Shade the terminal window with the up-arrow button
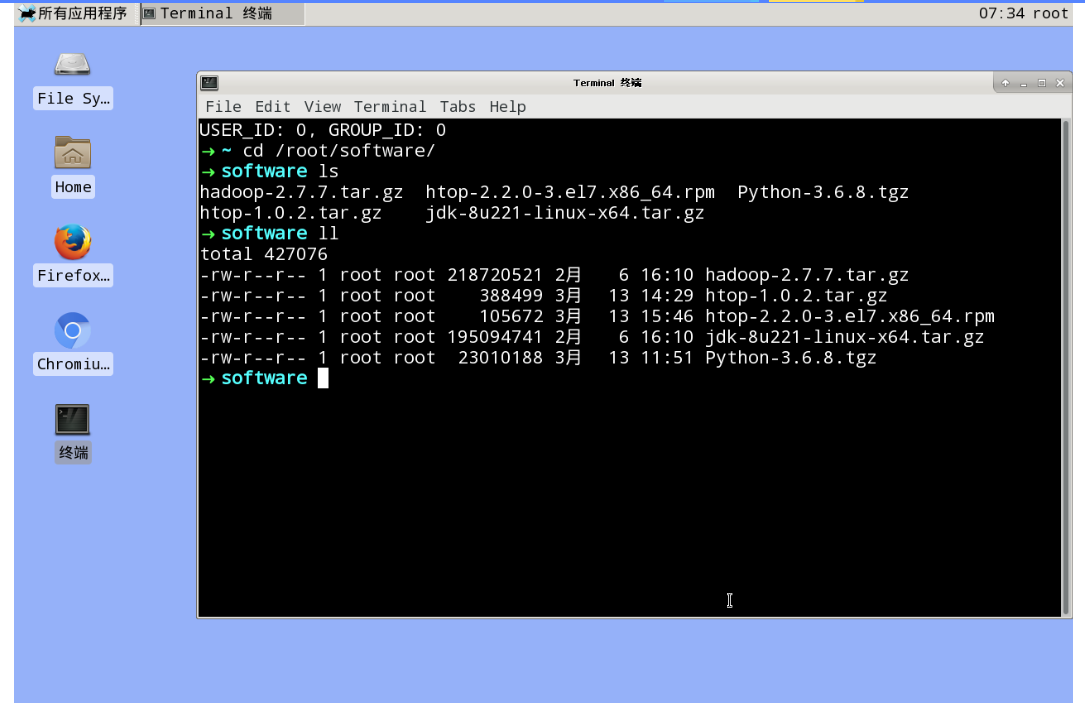The height and width of the screenshot is (703, 1085). pyautogui.click(x=1005, y=83)
